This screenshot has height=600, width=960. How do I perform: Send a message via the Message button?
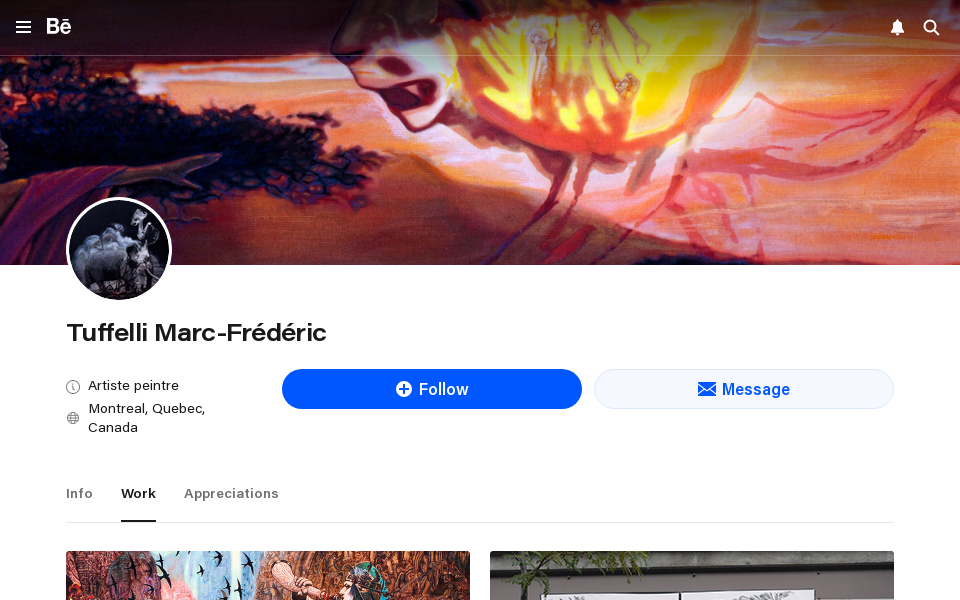click(x=744, y=389)
